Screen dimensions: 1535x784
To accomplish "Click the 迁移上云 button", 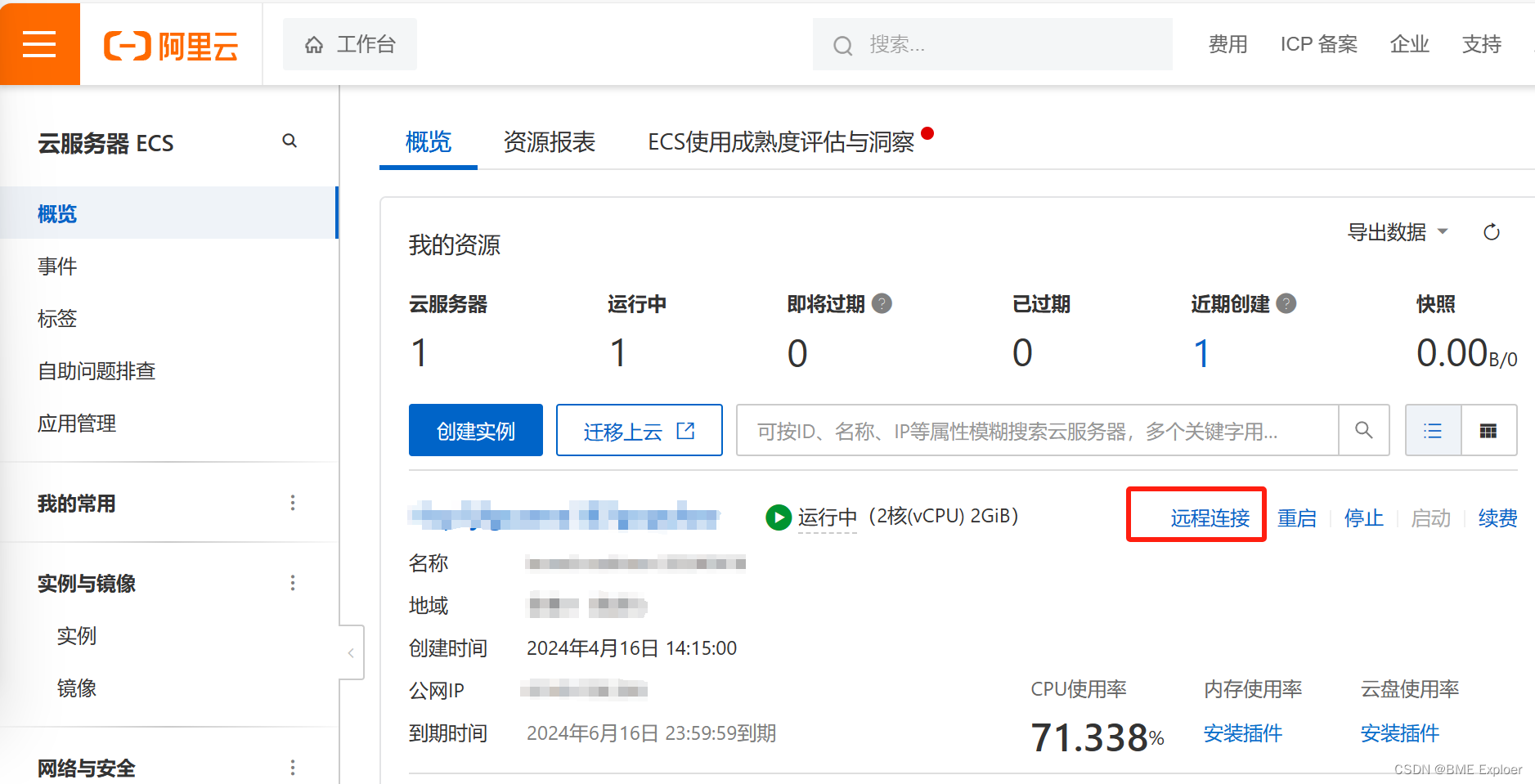I will pos(640,430).
